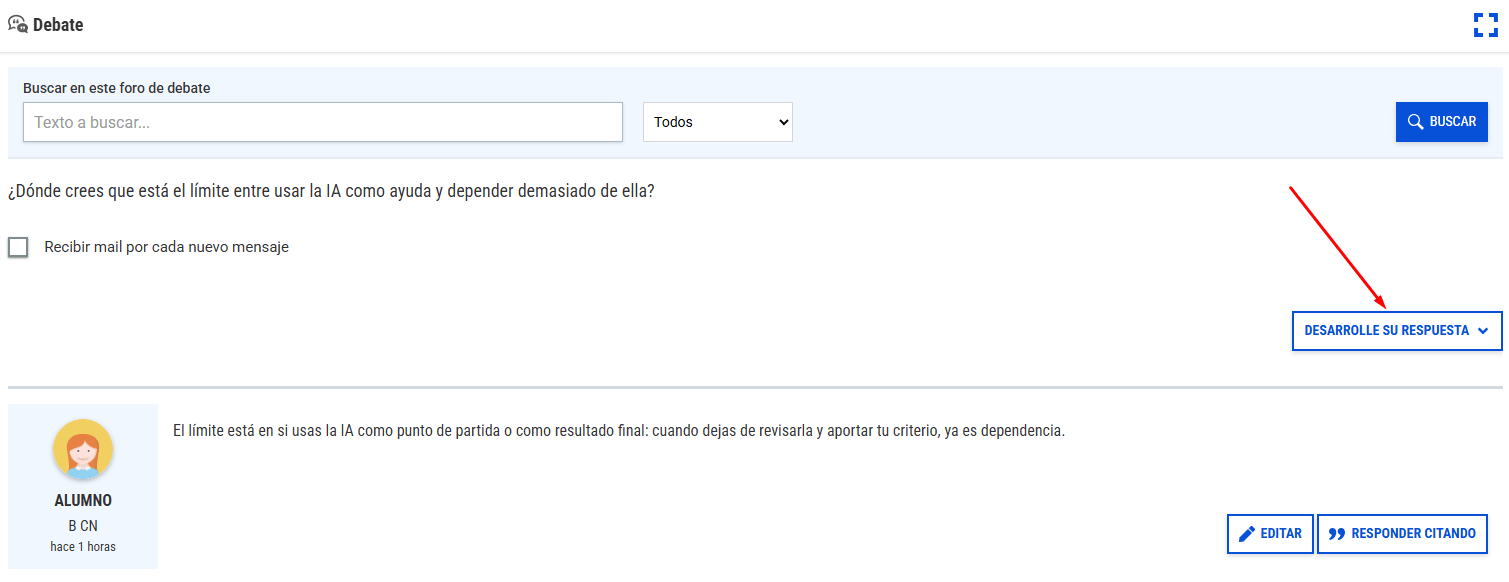This screenshot has width=1509, height=582.
Task: Click the ALUMNO user name
Action: point(83,501)
